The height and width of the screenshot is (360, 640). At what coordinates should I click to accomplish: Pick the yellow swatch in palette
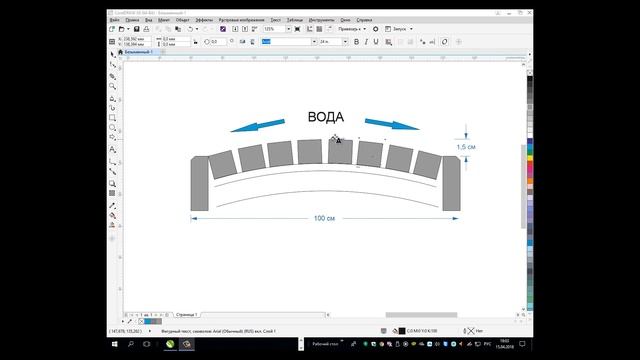(x=530, y=158)
